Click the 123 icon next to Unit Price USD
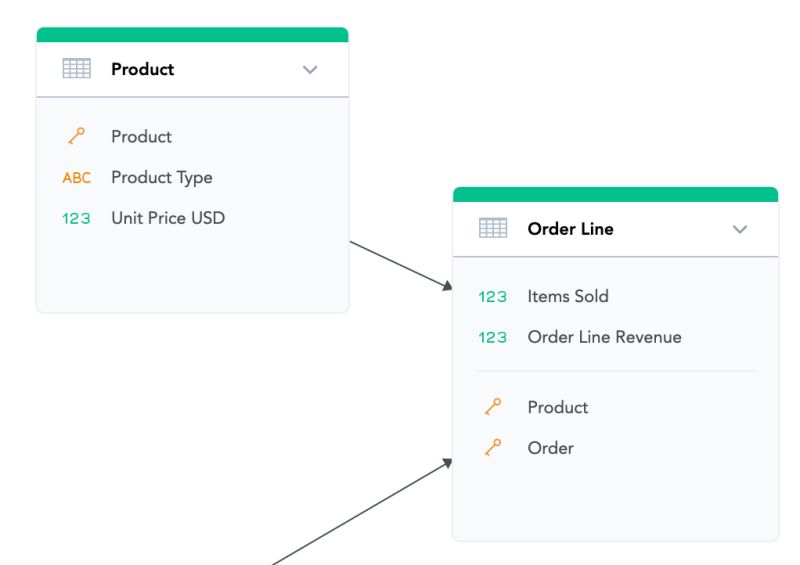800x565 pixels. pos(76,218)
